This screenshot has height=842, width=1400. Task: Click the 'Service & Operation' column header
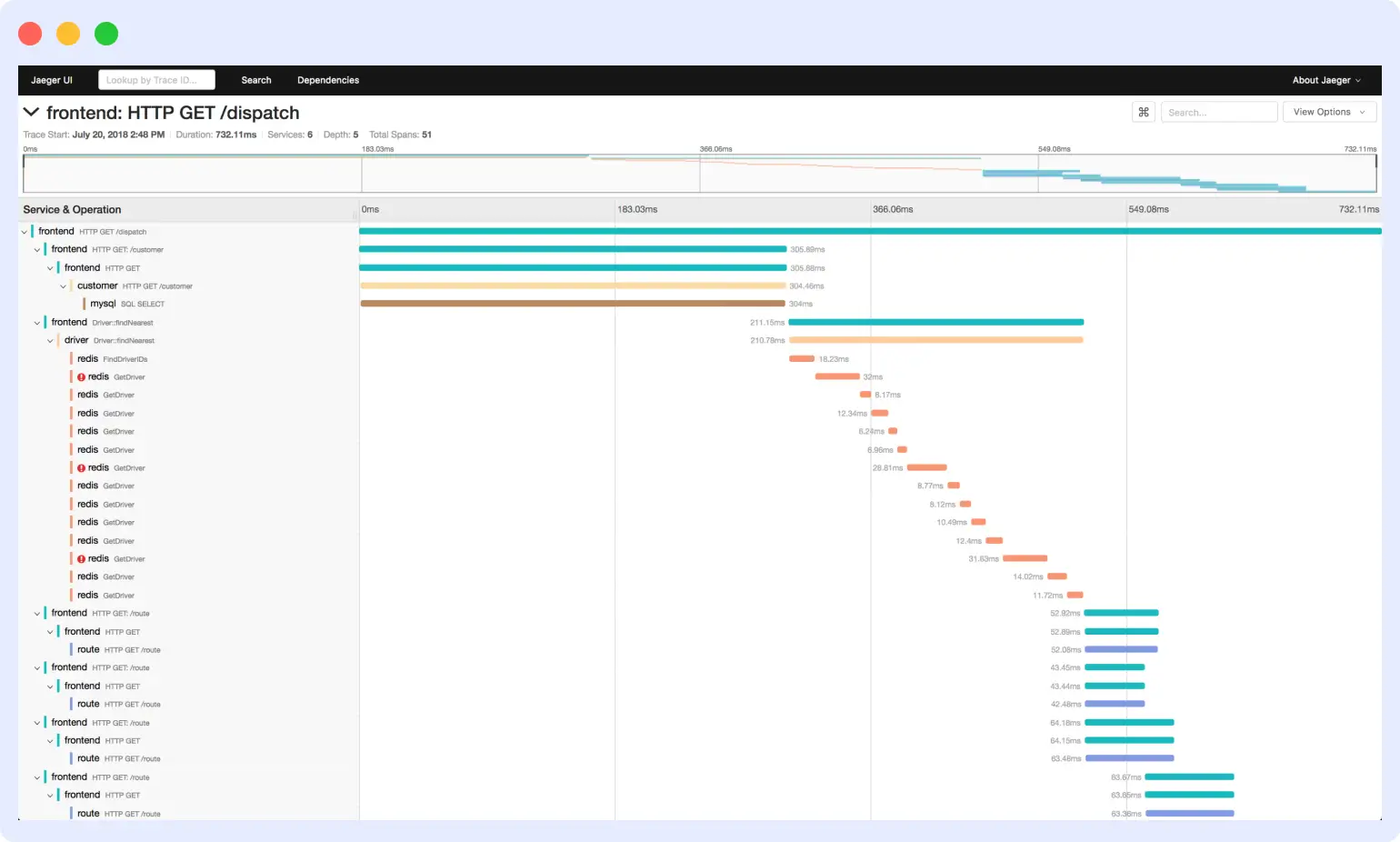click(72, 209)
